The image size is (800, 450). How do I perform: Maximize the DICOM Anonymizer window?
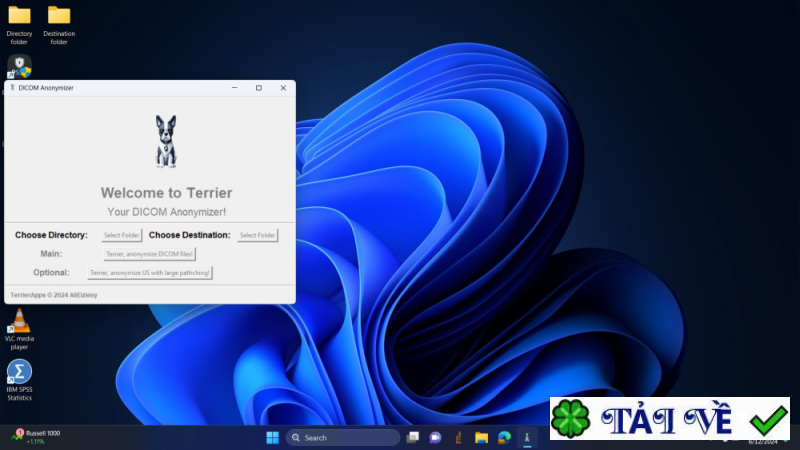258,88
